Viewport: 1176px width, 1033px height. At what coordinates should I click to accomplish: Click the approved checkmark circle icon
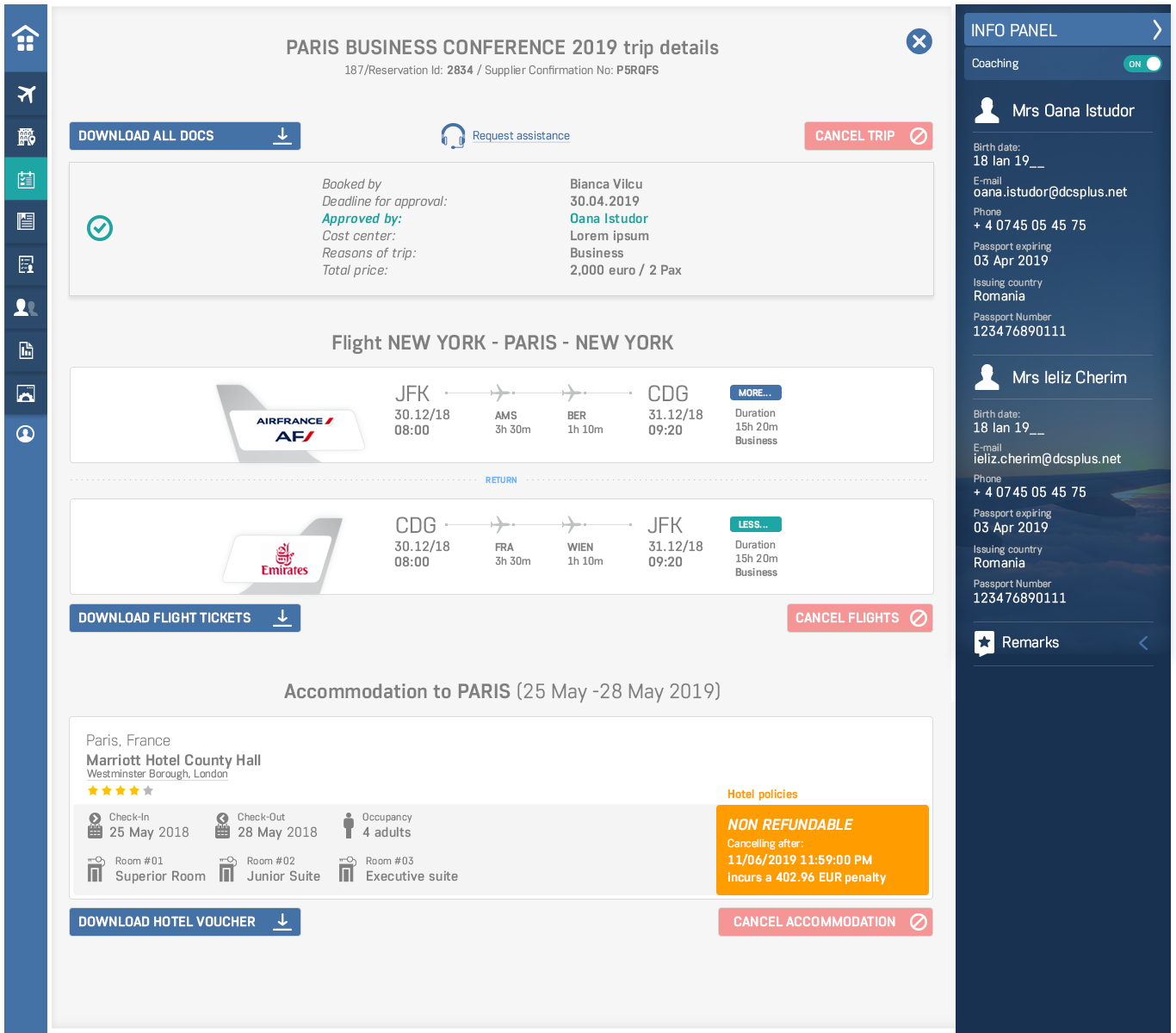[100, 228]
